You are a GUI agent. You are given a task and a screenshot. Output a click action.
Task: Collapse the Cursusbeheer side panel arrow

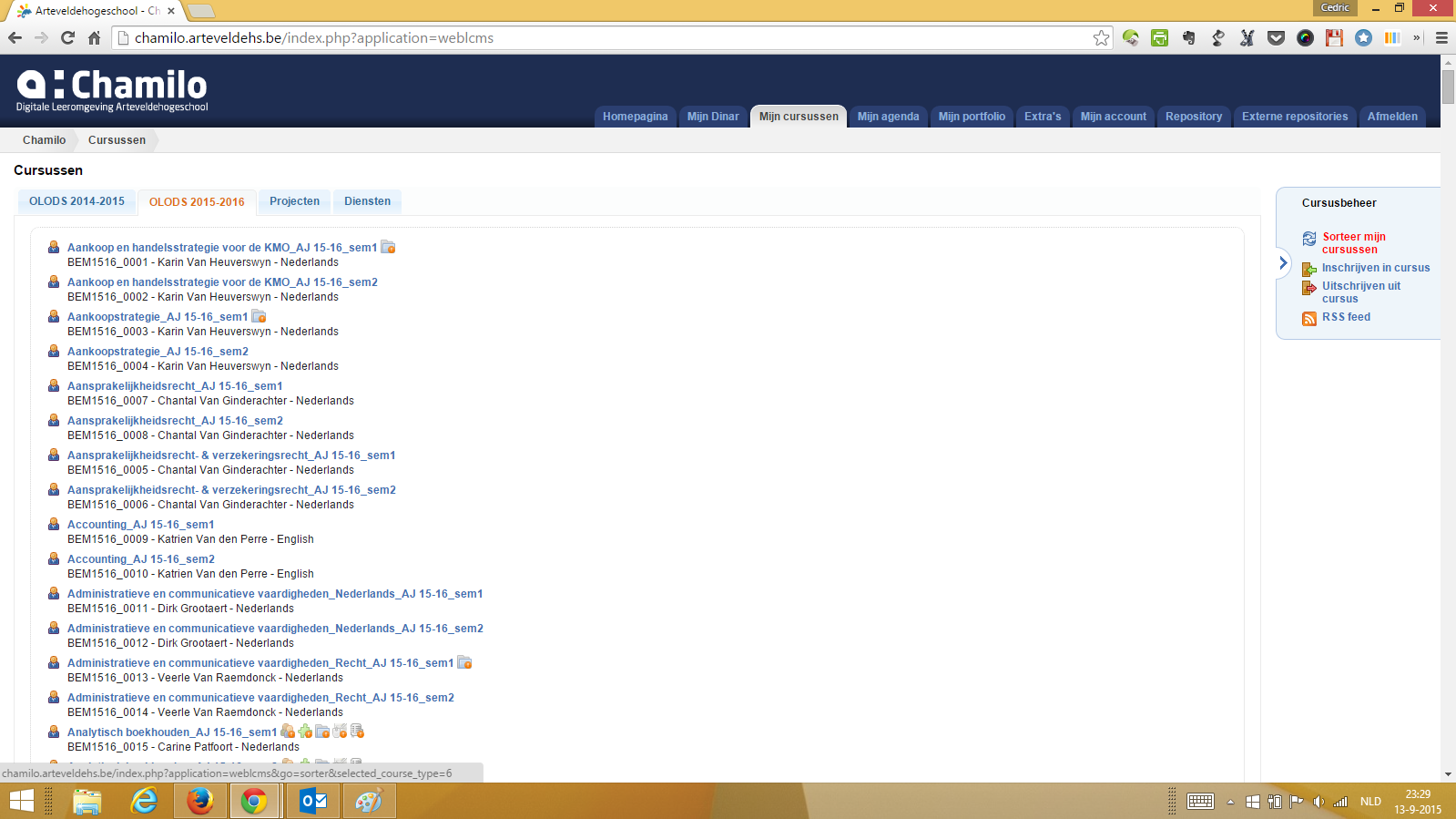[1283, 263]
